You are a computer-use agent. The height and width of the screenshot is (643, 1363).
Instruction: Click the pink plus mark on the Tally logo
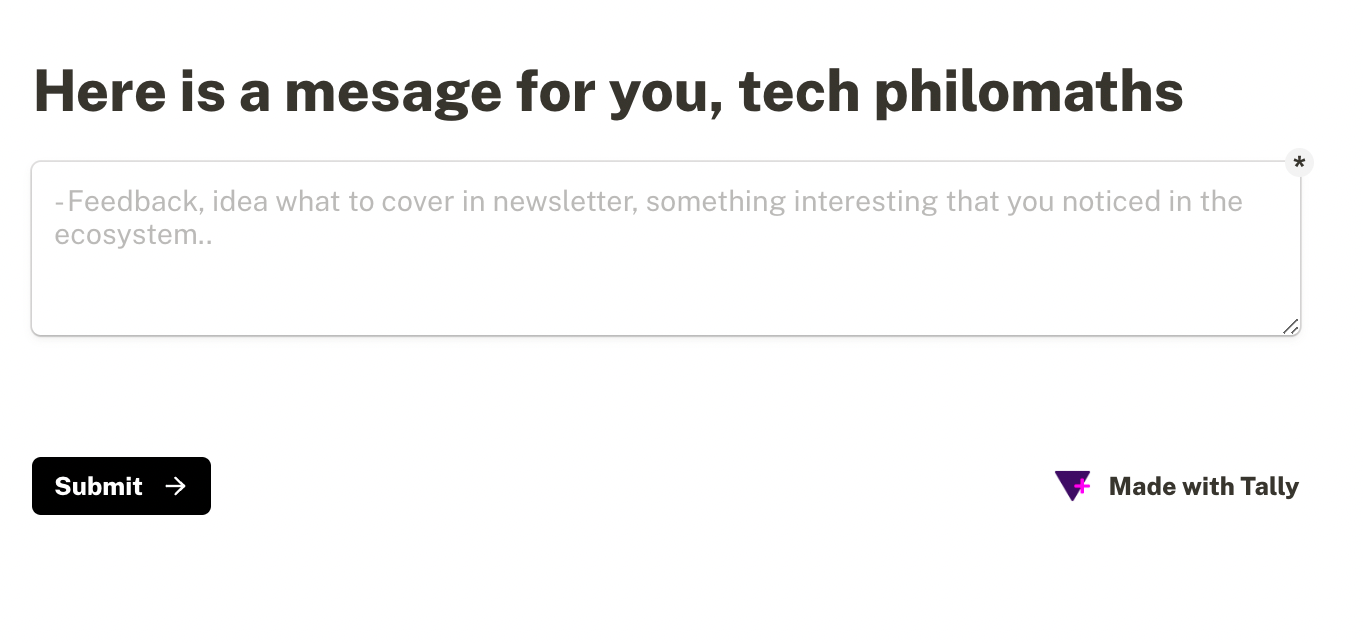1081,486
